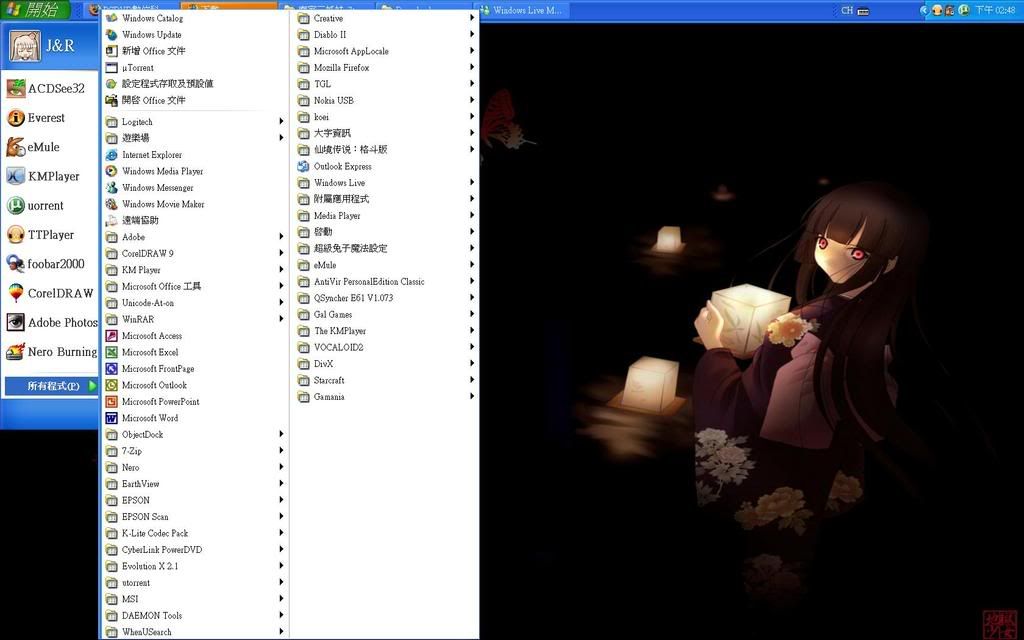
Task: Expand the Starcraft submenu arrow
Action: (472, 380)
